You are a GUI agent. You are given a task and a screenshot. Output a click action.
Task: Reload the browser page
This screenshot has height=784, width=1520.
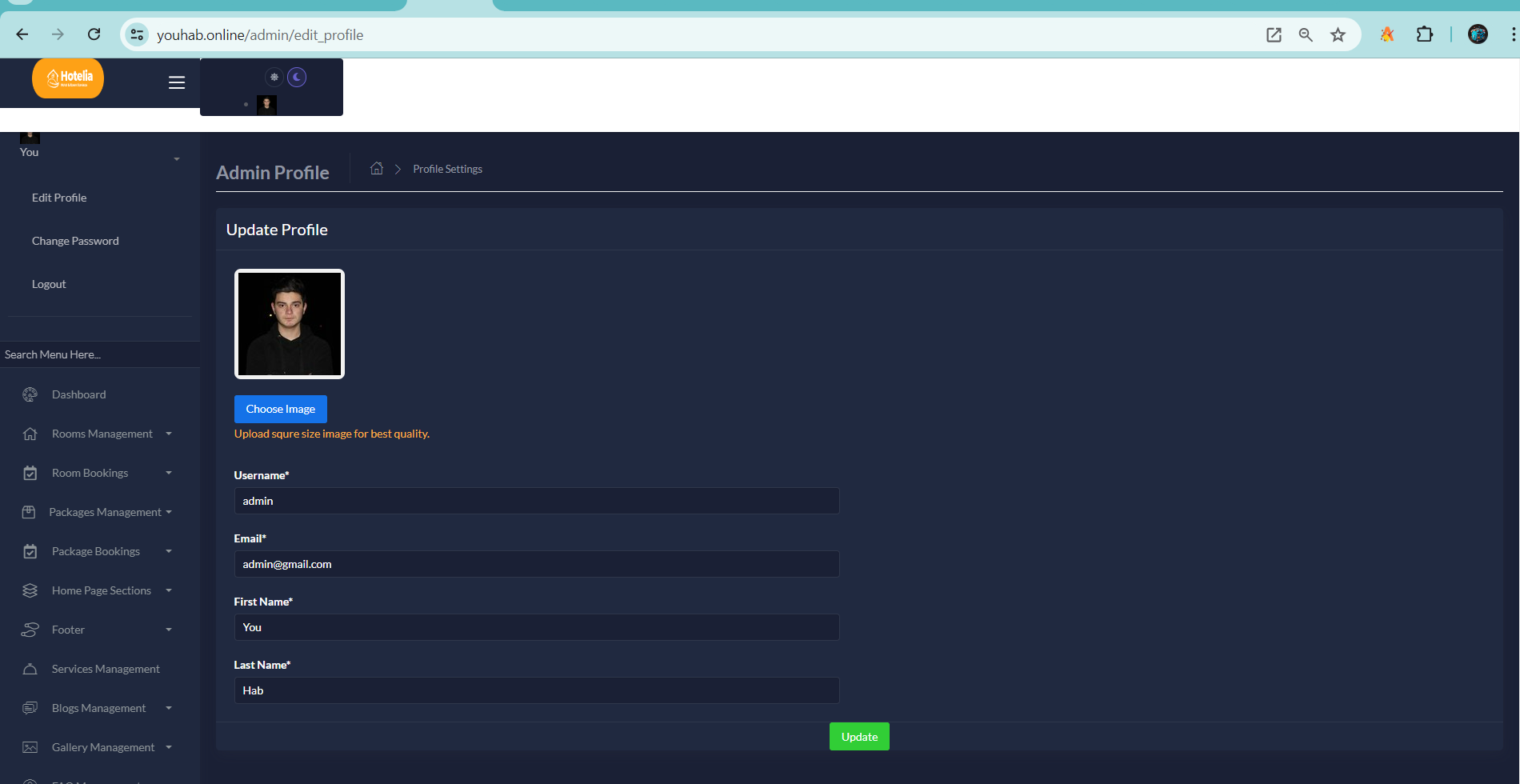[x=94, y=34]
